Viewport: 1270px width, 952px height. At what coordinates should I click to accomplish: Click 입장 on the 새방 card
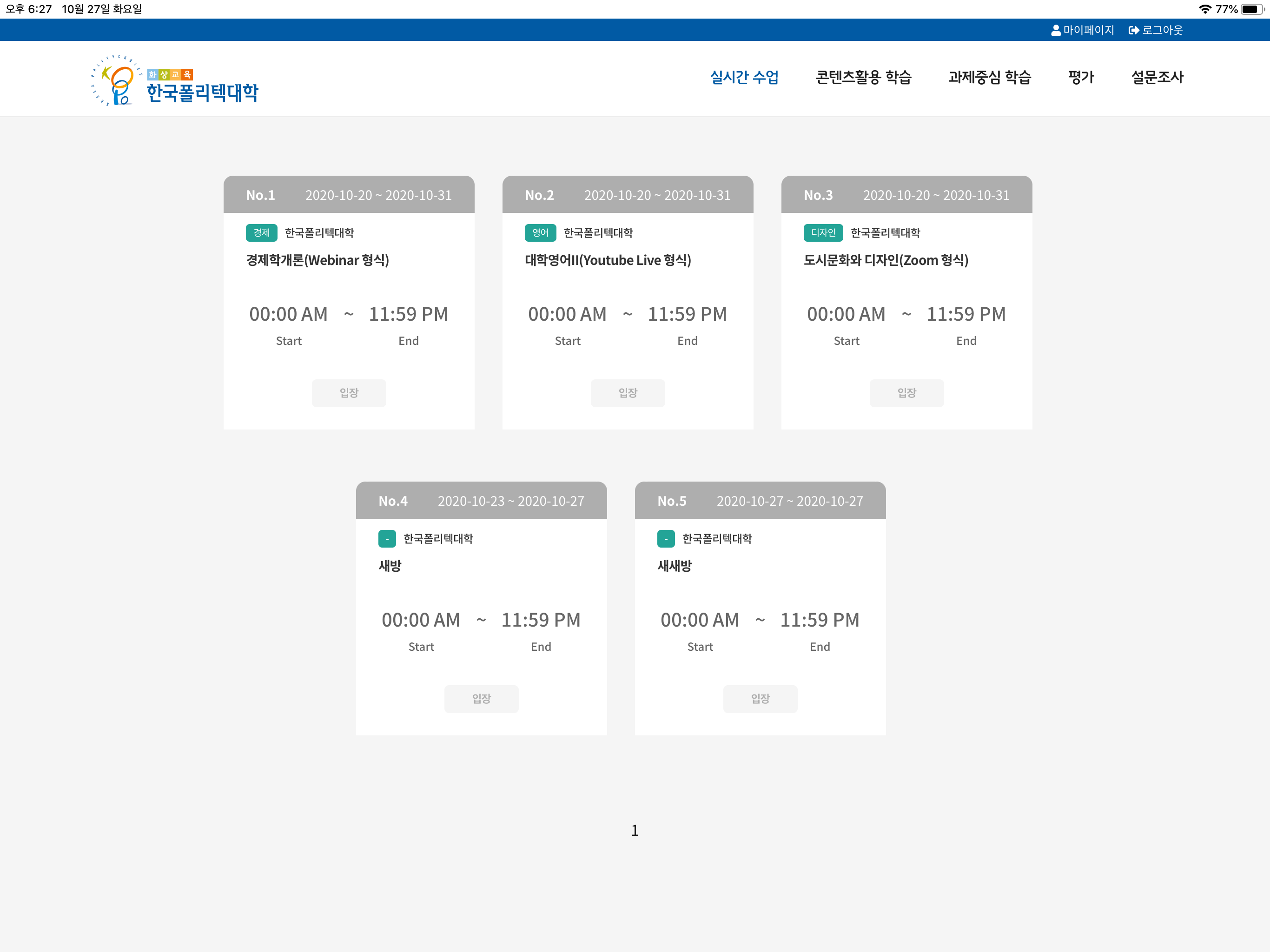pos(481,699)
